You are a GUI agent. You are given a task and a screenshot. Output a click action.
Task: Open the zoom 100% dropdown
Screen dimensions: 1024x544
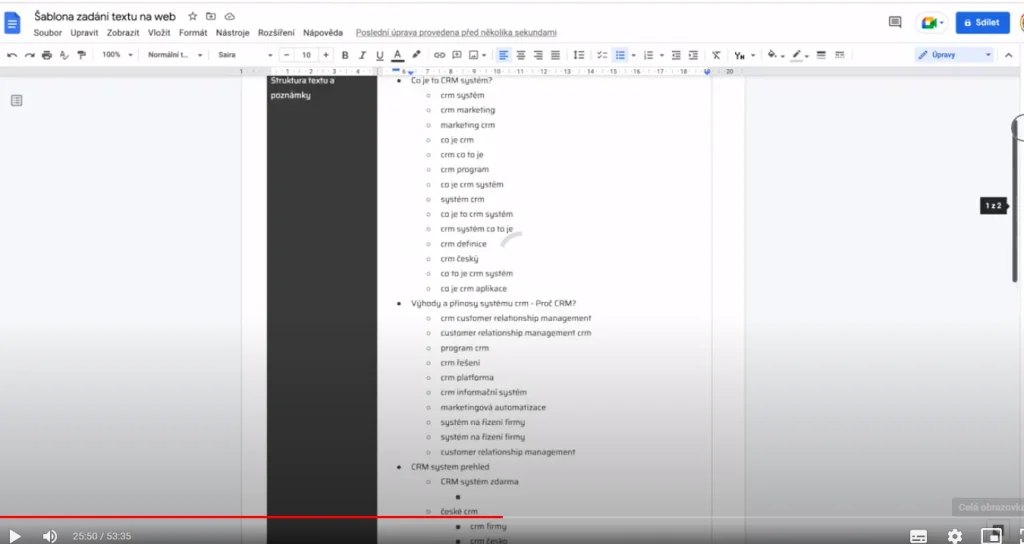(x=115, y=55)
